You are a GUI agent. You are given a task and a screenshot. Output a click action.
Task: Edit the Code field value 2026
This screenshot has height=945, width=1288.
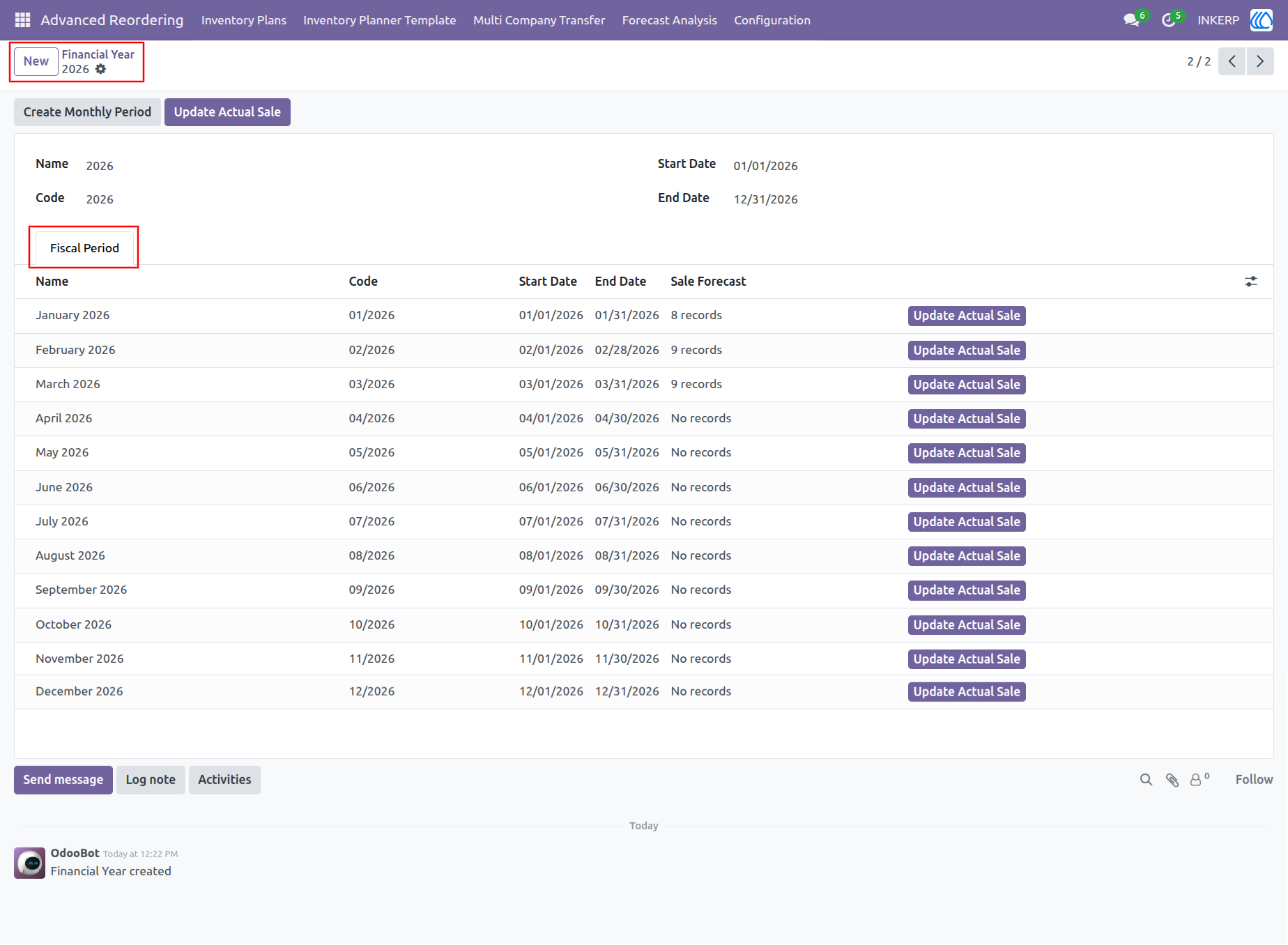[100, 199]
